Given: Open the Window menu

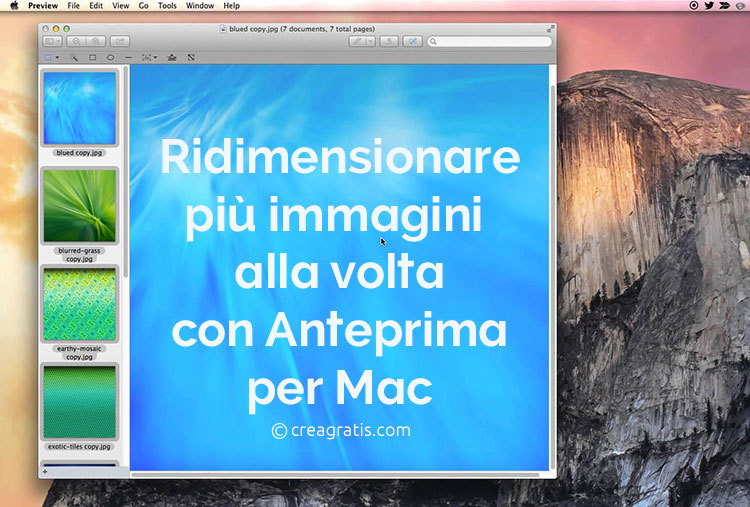Looking at the screenshot, I should click(x=200, y=6).
